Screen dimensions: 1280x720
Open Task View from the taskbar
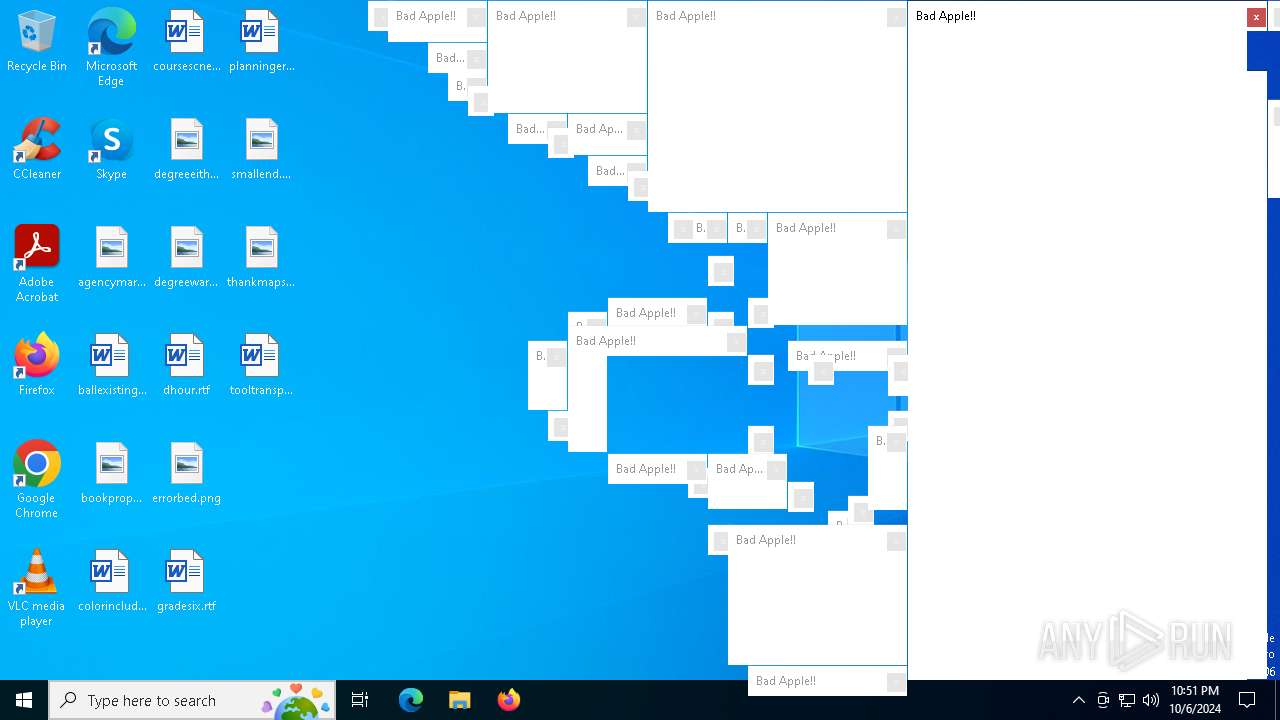click(360, 700)
